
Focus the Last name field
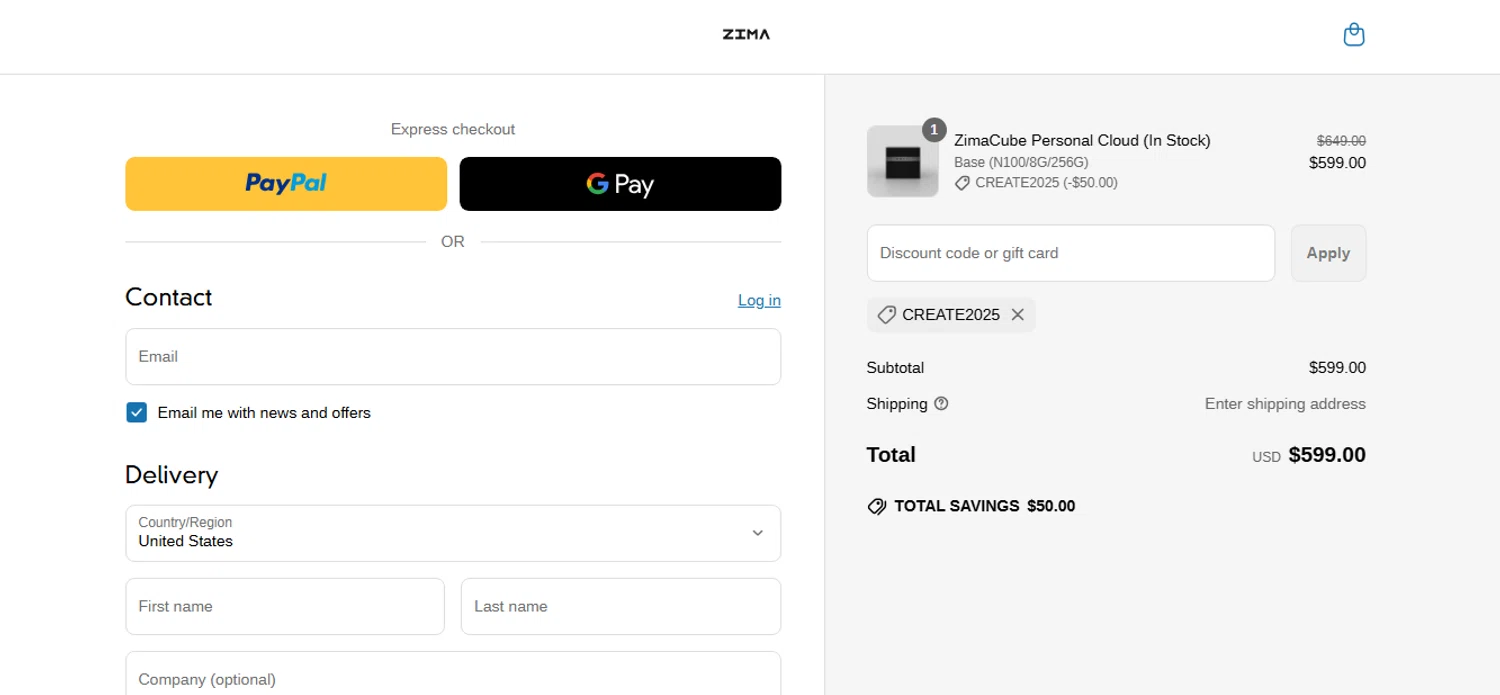point(621,606)
